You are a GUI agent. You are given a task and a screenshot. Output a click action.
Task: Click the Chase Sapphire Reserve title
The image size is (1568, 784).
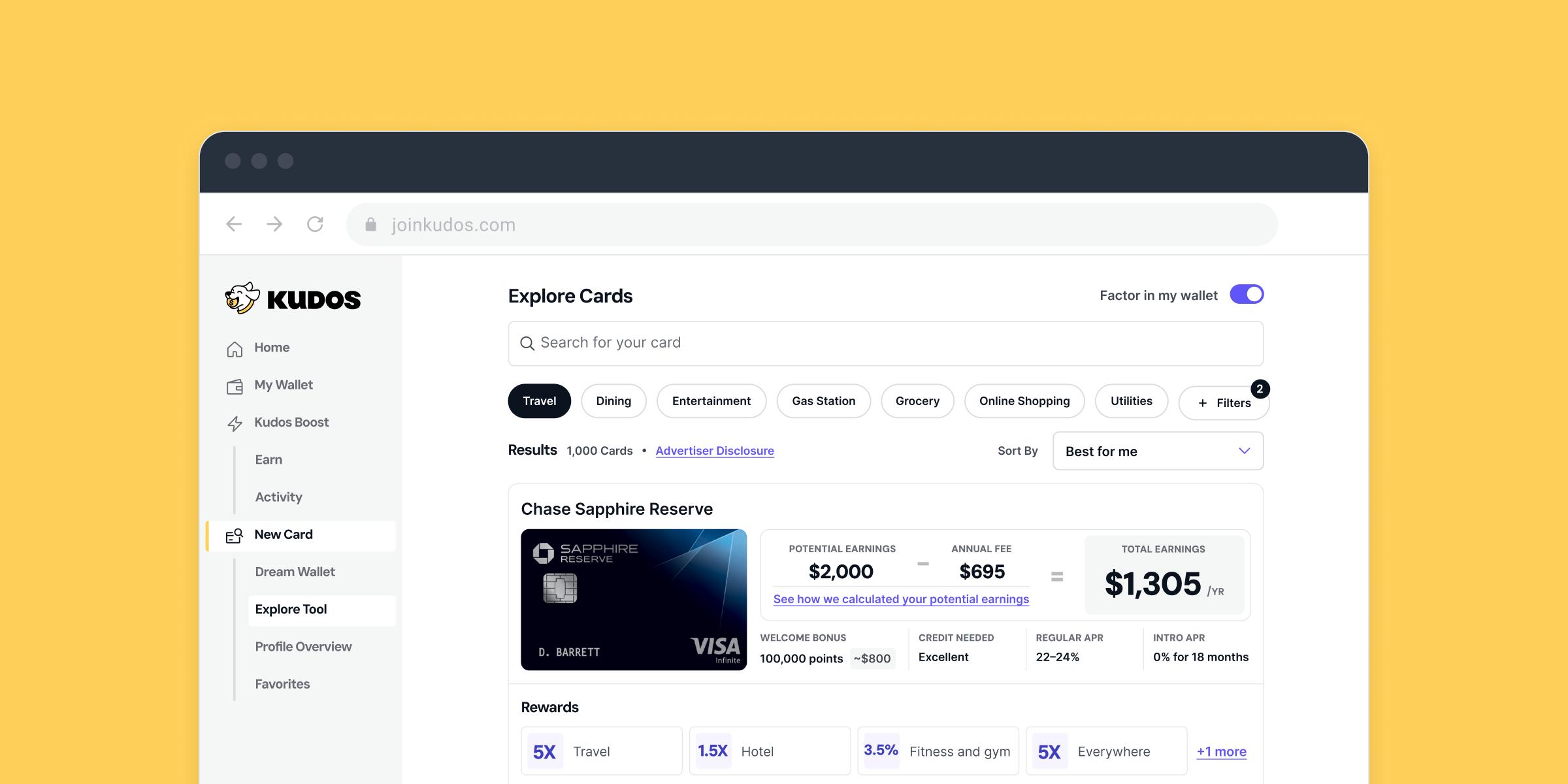[617, 509]
